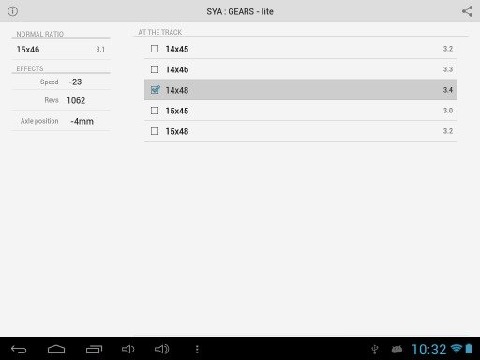Tap the Android home button
Image resolution: width=480 pixels, height=360 pixels.
tap(57, 349)
